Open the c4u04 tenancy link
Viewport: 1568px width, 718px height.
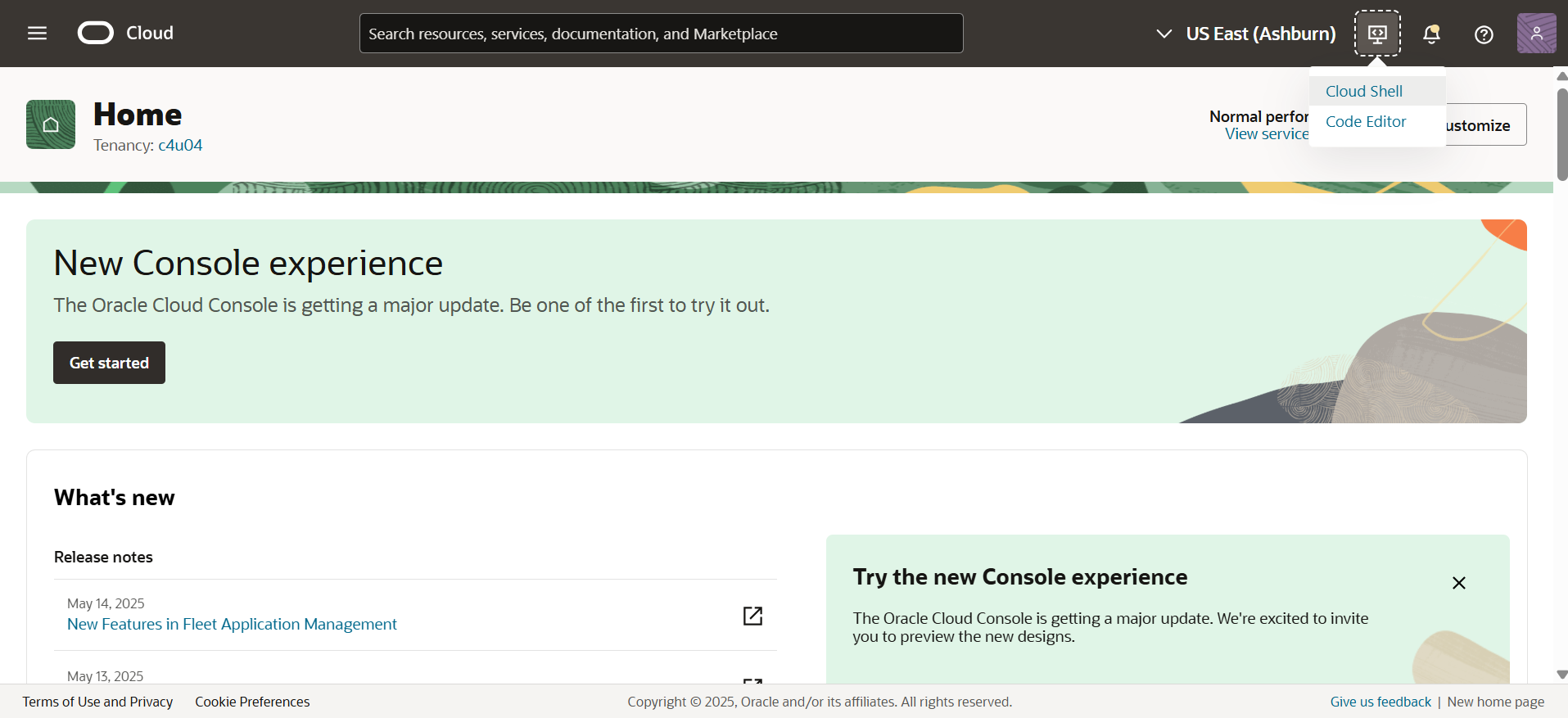tap(180, 146)
